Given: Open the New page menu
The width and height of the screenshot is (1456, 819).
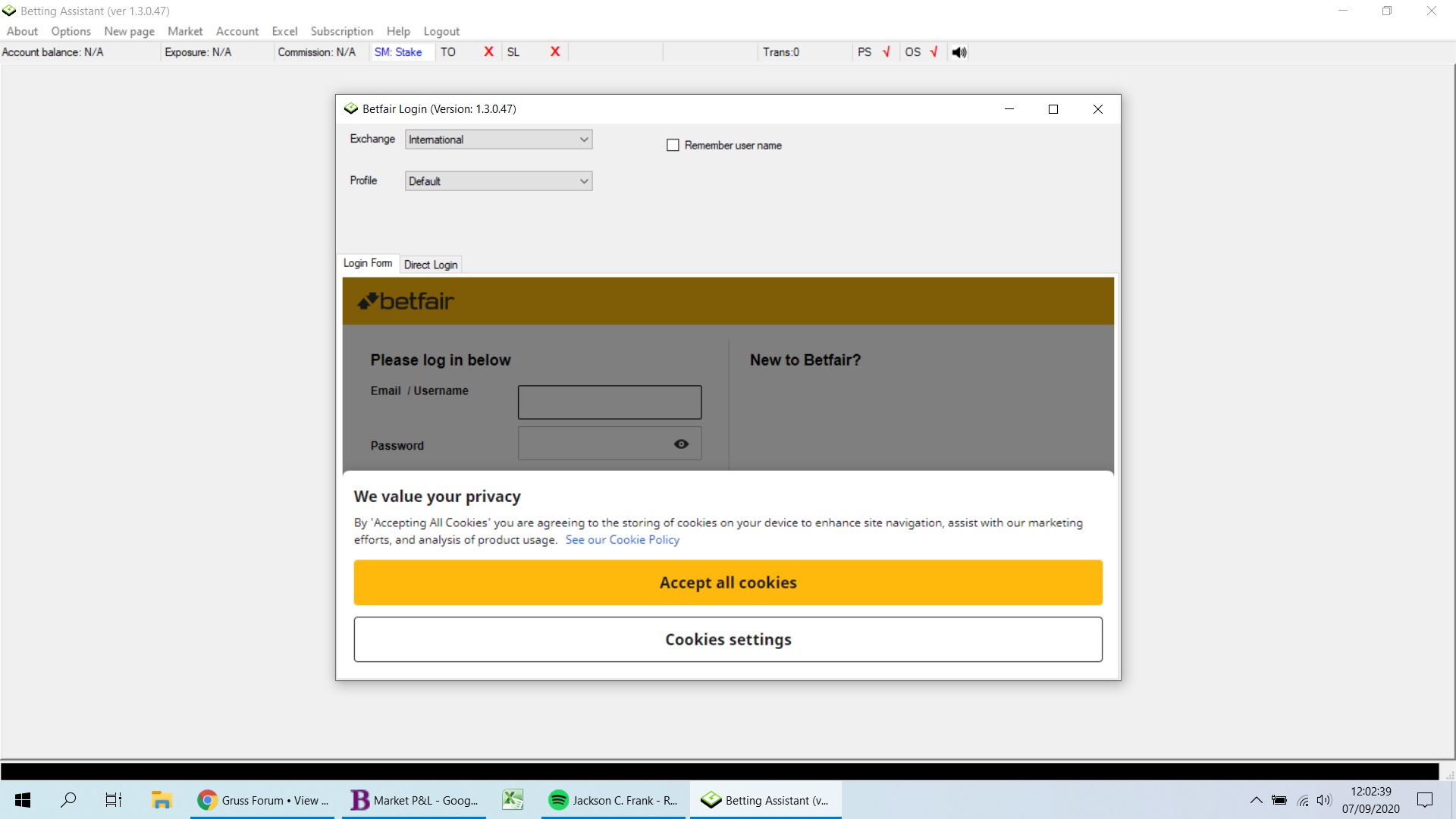Looking at the screenshot, I should [129, 31].
